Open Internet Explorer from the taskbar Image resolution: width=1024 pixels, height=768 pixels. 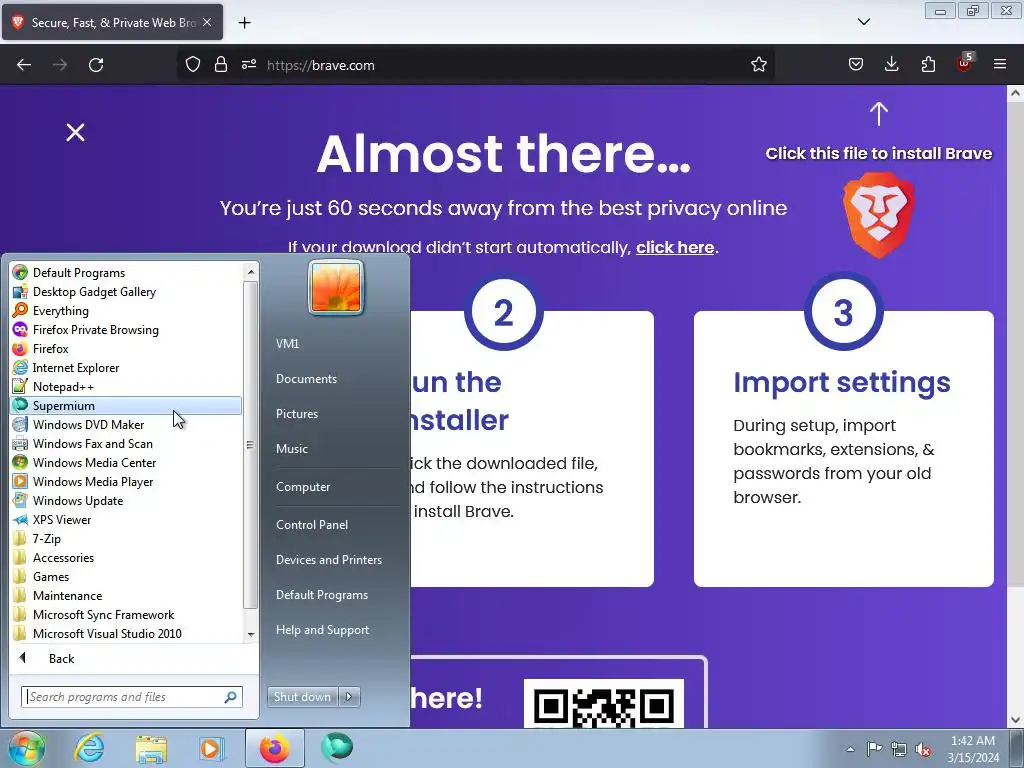click(x=88, y=748)
